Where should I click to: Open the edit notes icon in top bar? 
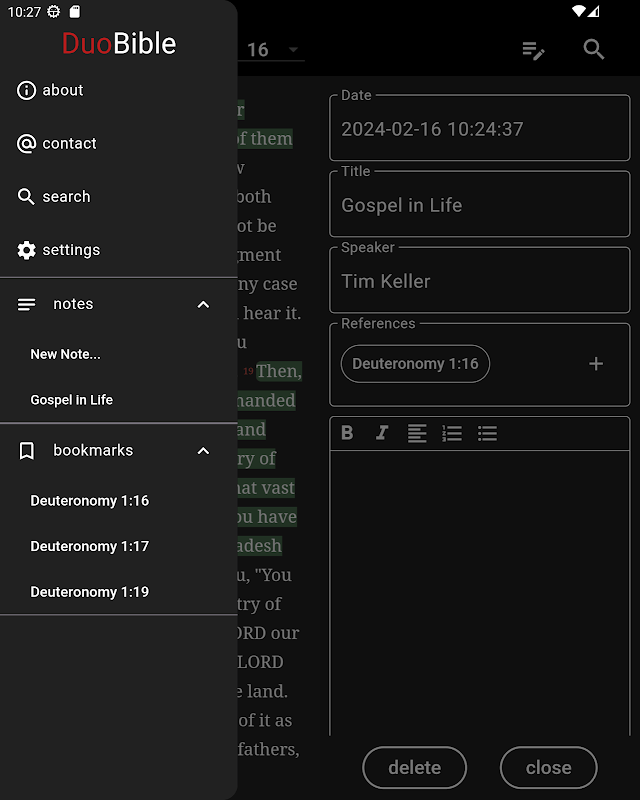click(x=534, y=50)
